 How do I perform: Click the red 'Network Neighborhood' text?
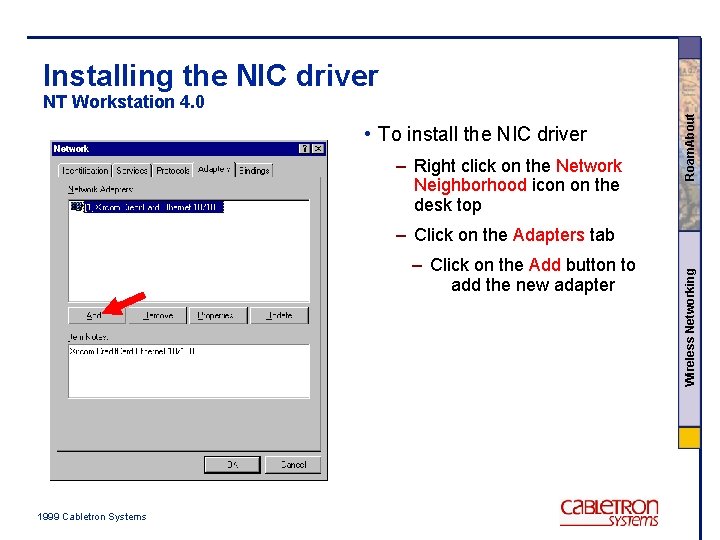[518, 175]
